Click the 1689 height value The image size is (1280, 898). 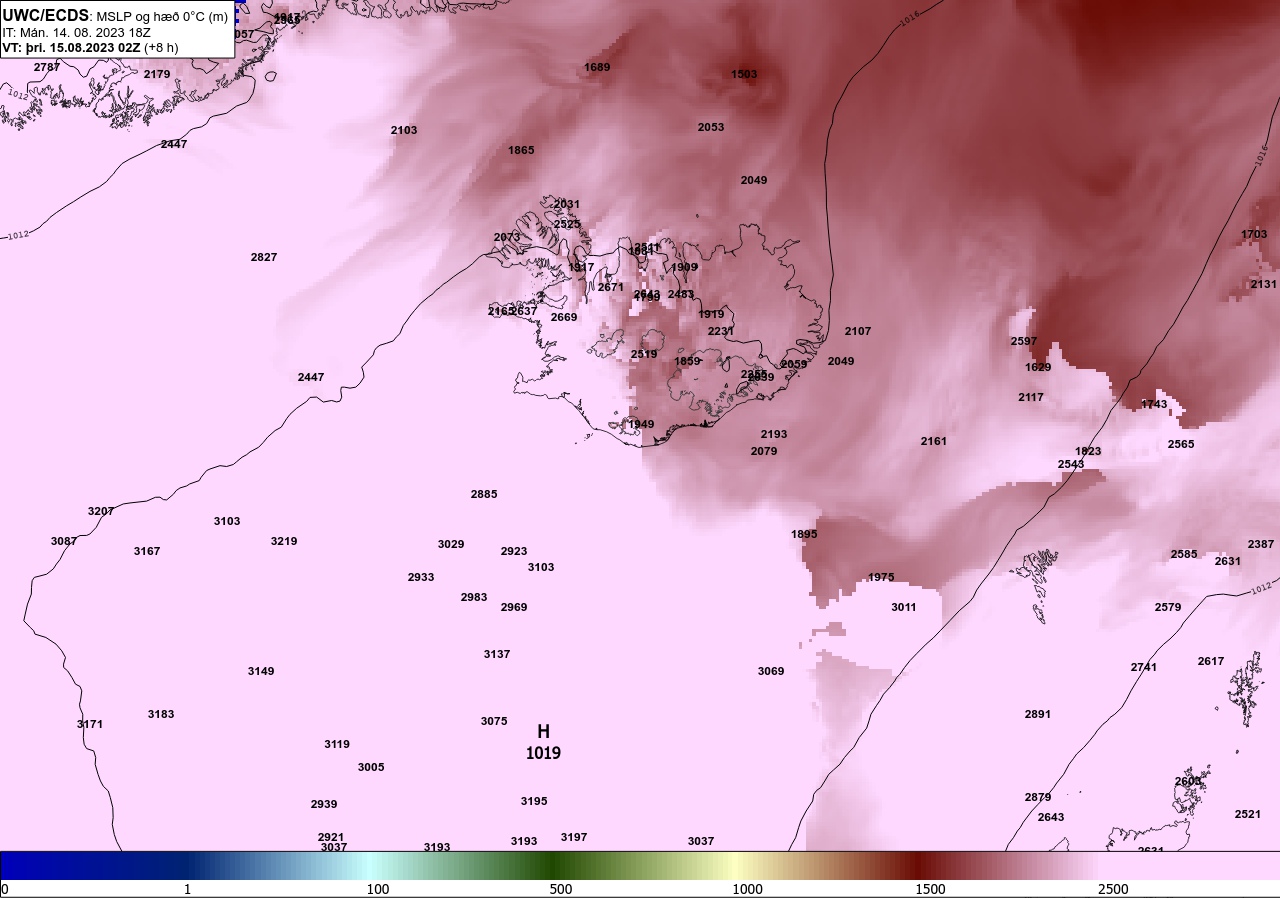point(597,67)
